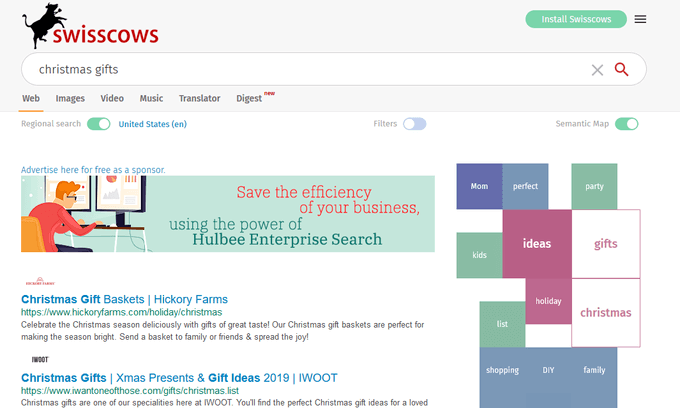The width and height of the screenshot is (680, 408).
Task: Click the Hulbee Enterprise Search banner
Action: click(x=228, y=214)
